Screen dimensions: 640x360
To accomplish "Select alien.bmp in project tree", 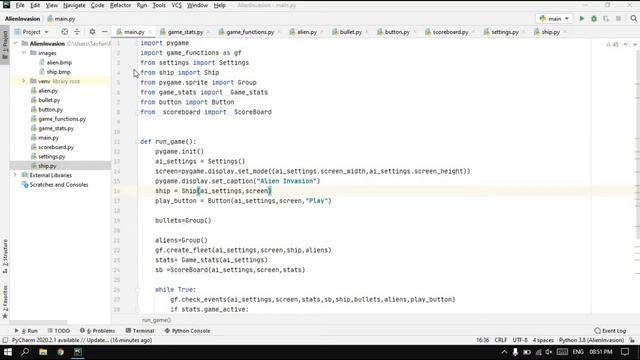I will coord(59,62).
